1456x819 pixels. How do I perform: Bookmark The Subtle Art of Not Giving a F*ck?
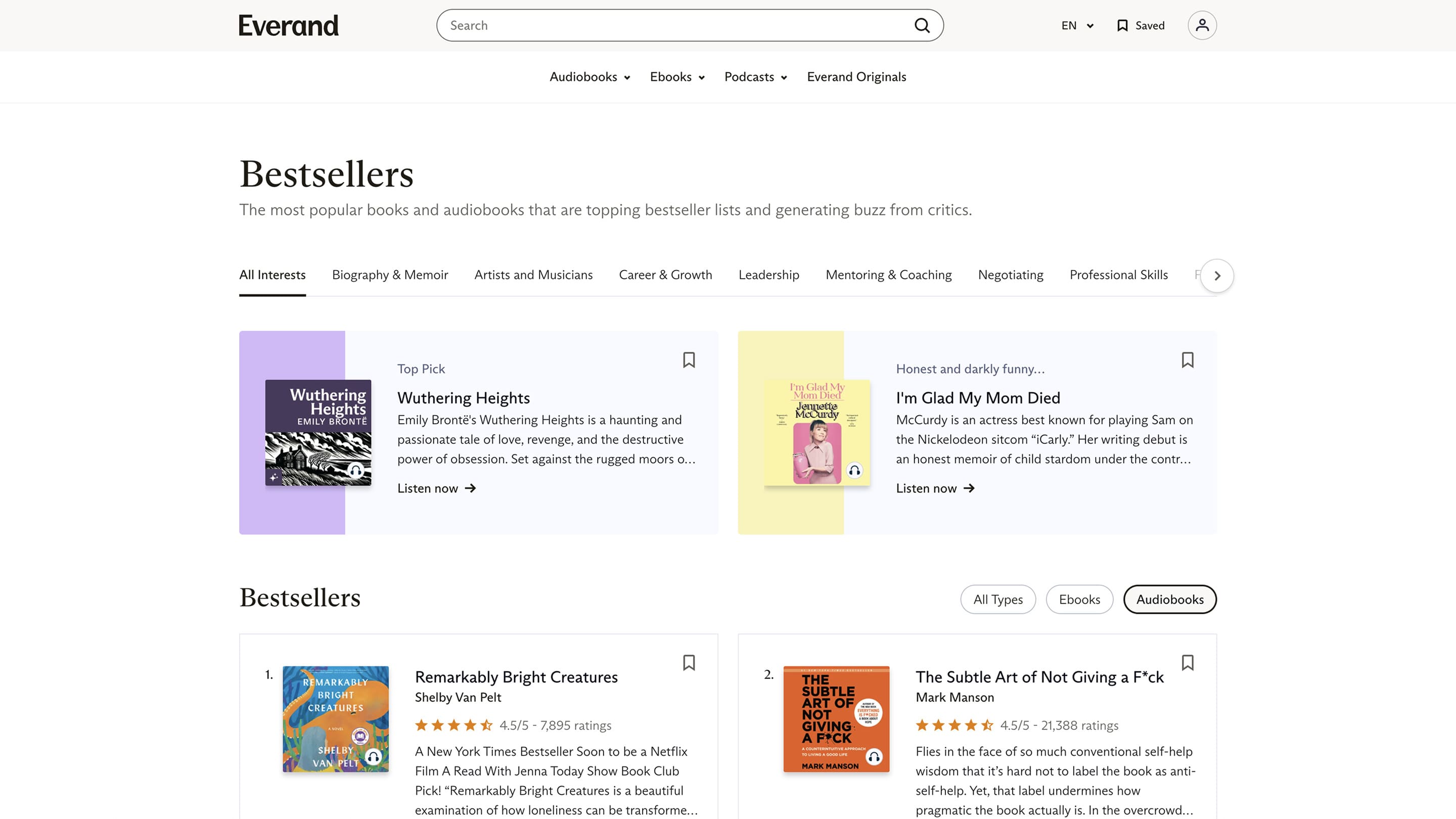click(x=1188, y=662)
